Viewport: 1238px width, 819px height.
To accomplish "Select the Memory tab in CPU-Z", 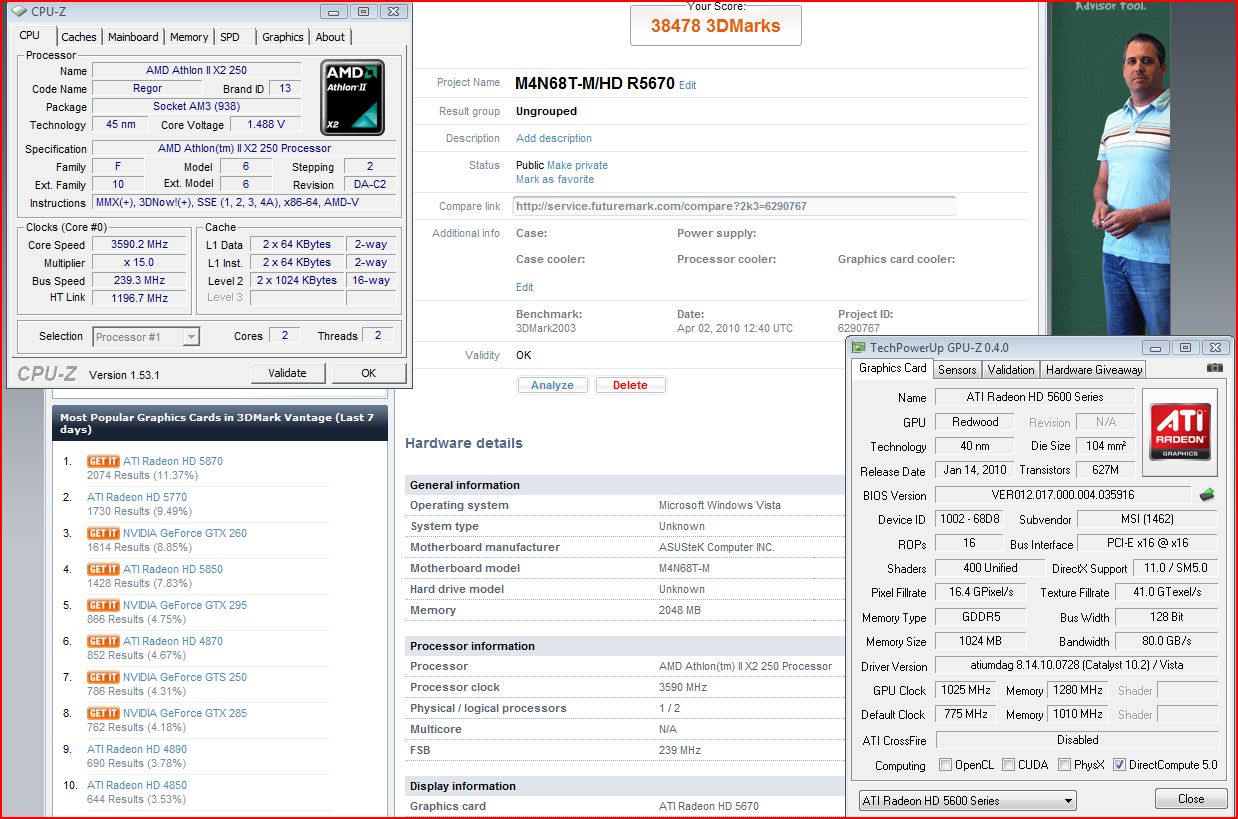I will (x=189, y=37).
